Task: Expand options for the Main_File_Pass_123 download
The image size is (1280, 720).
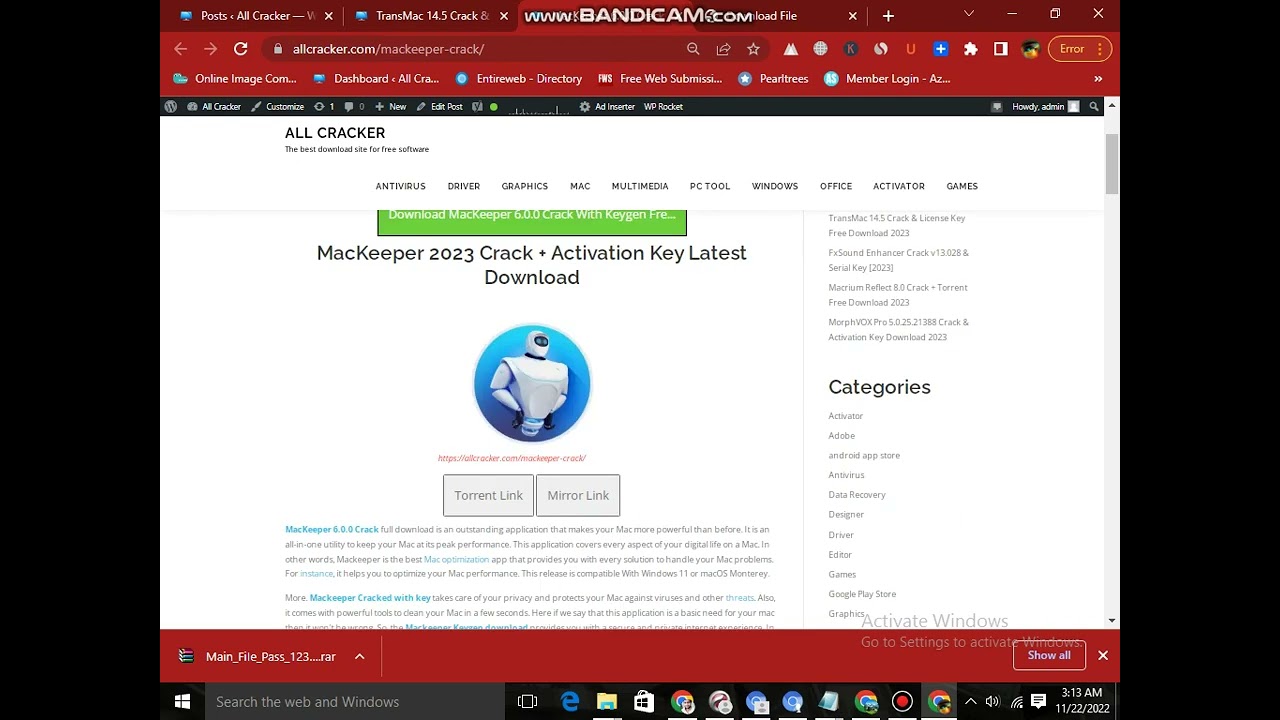Action: tap(359, 656)
